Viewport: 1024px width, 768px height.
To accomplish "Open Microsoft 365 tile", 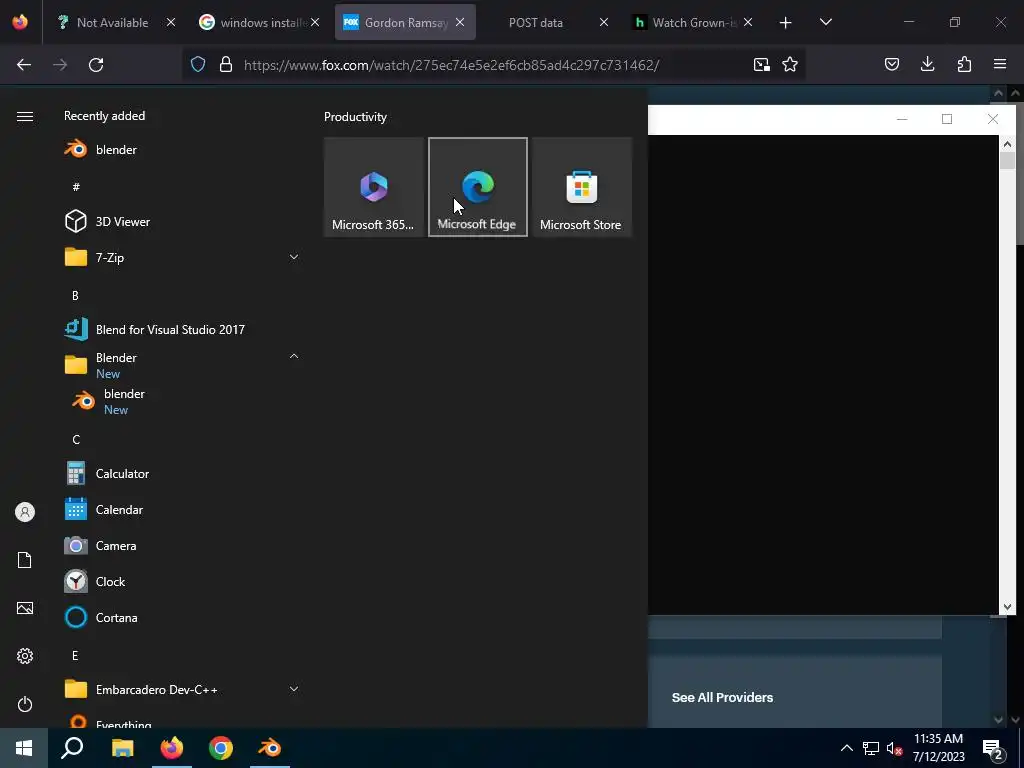I will (x=374, y=187).
